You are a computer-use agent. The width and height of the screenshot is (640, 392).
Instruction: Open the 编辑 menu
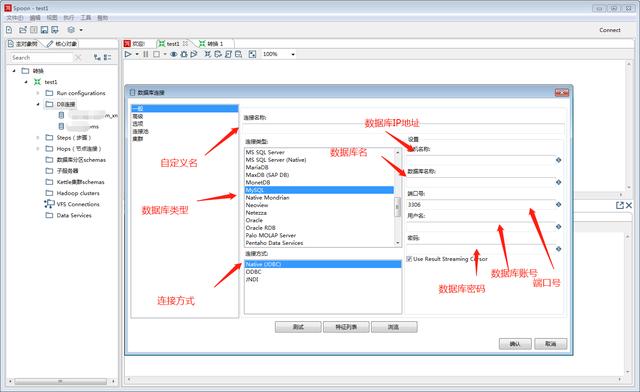click(35, 18)
